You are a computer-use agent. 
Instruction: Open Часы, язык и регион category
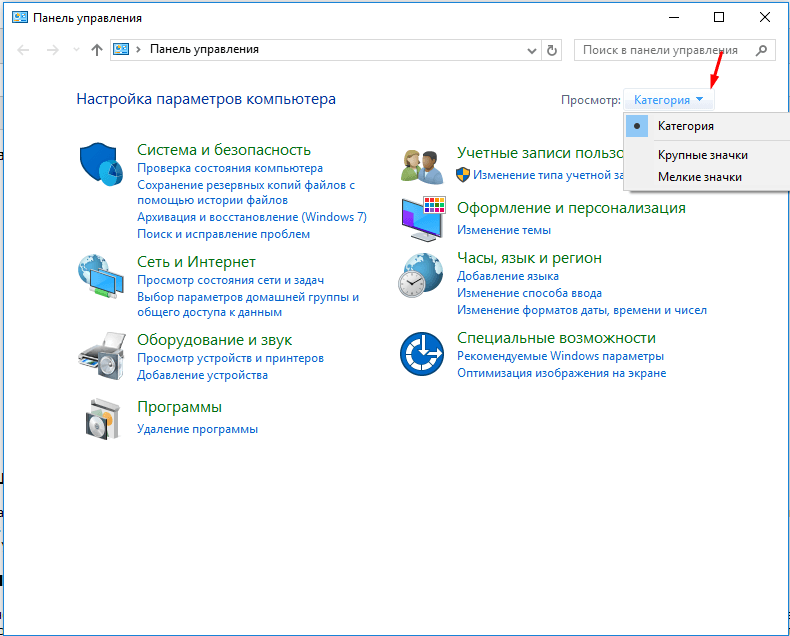coord(529,258)
